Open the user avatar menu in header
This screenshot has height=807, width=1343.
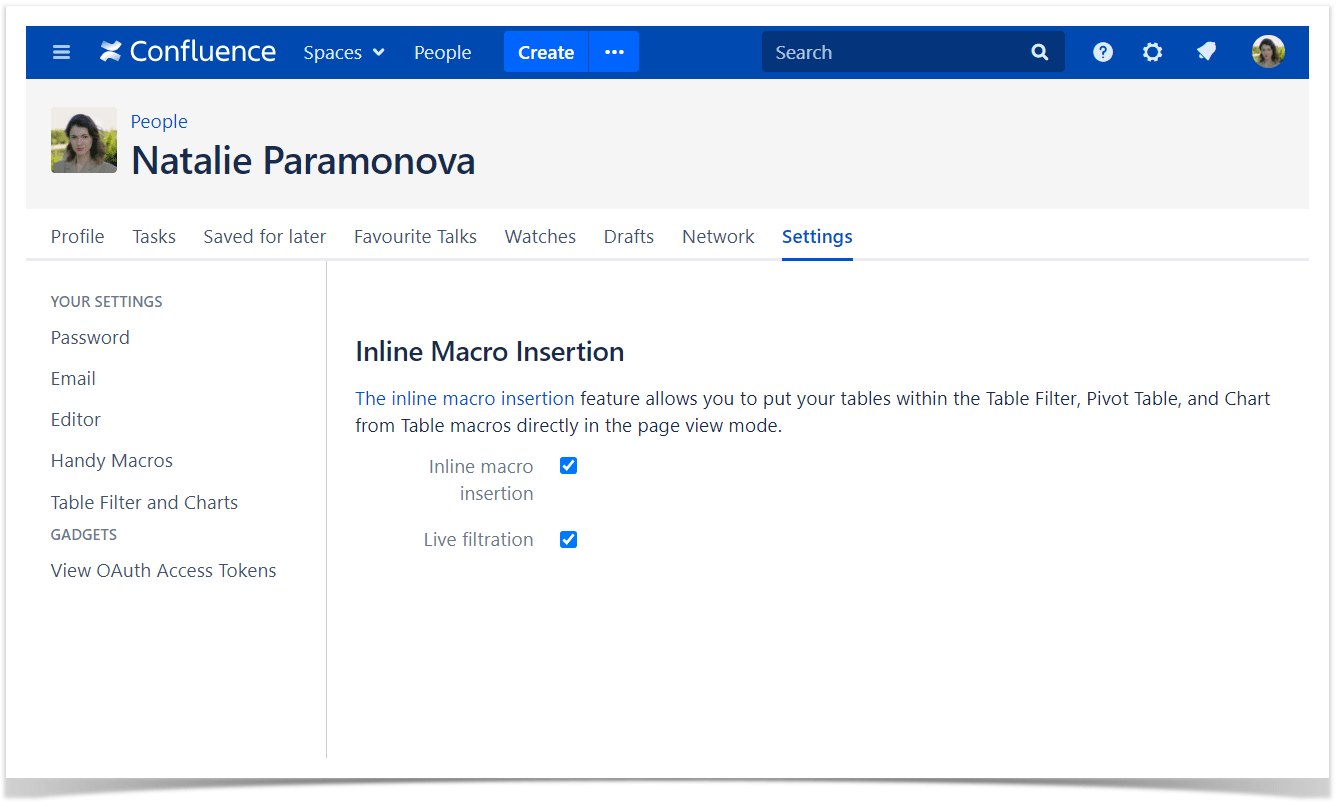click(1268, 52)
